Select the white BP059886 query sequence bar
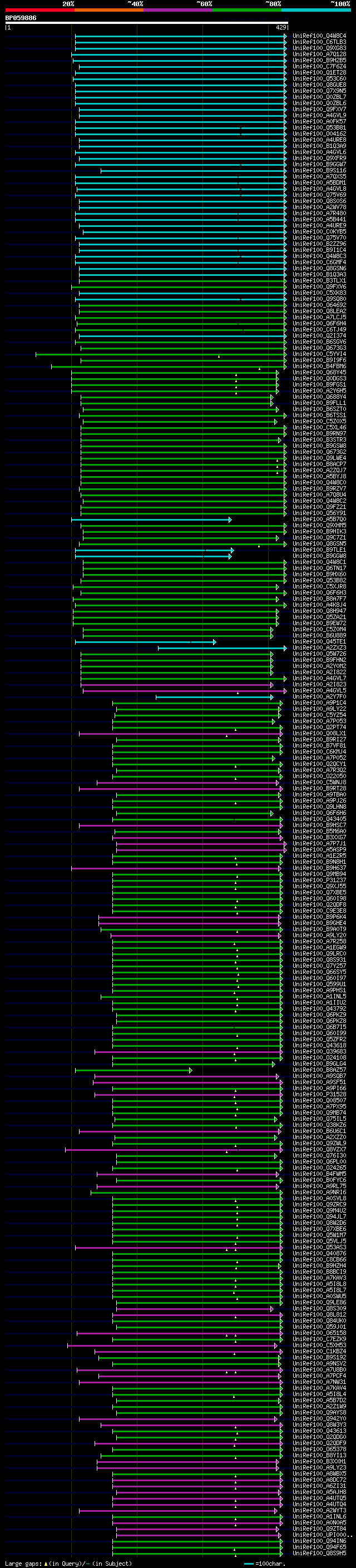The width and height of the screenshot is (356, 1568). click(x=147, y=22)
